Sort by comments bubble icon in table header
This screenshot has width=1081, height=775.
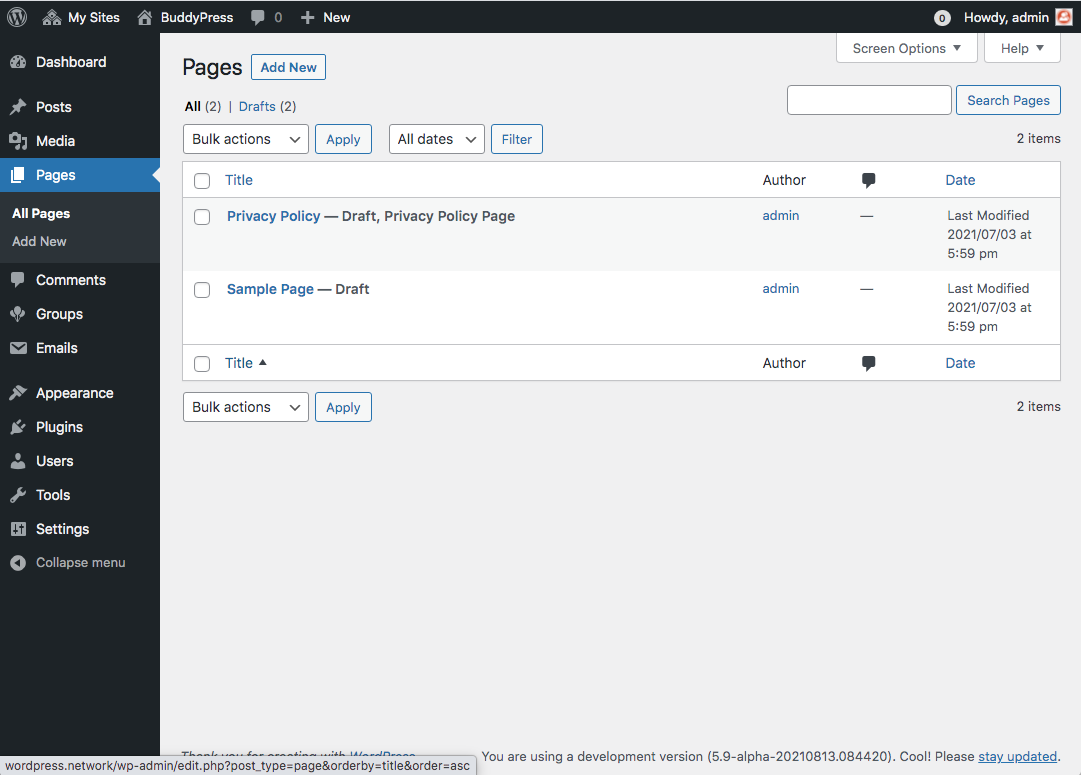click(868, 180)
